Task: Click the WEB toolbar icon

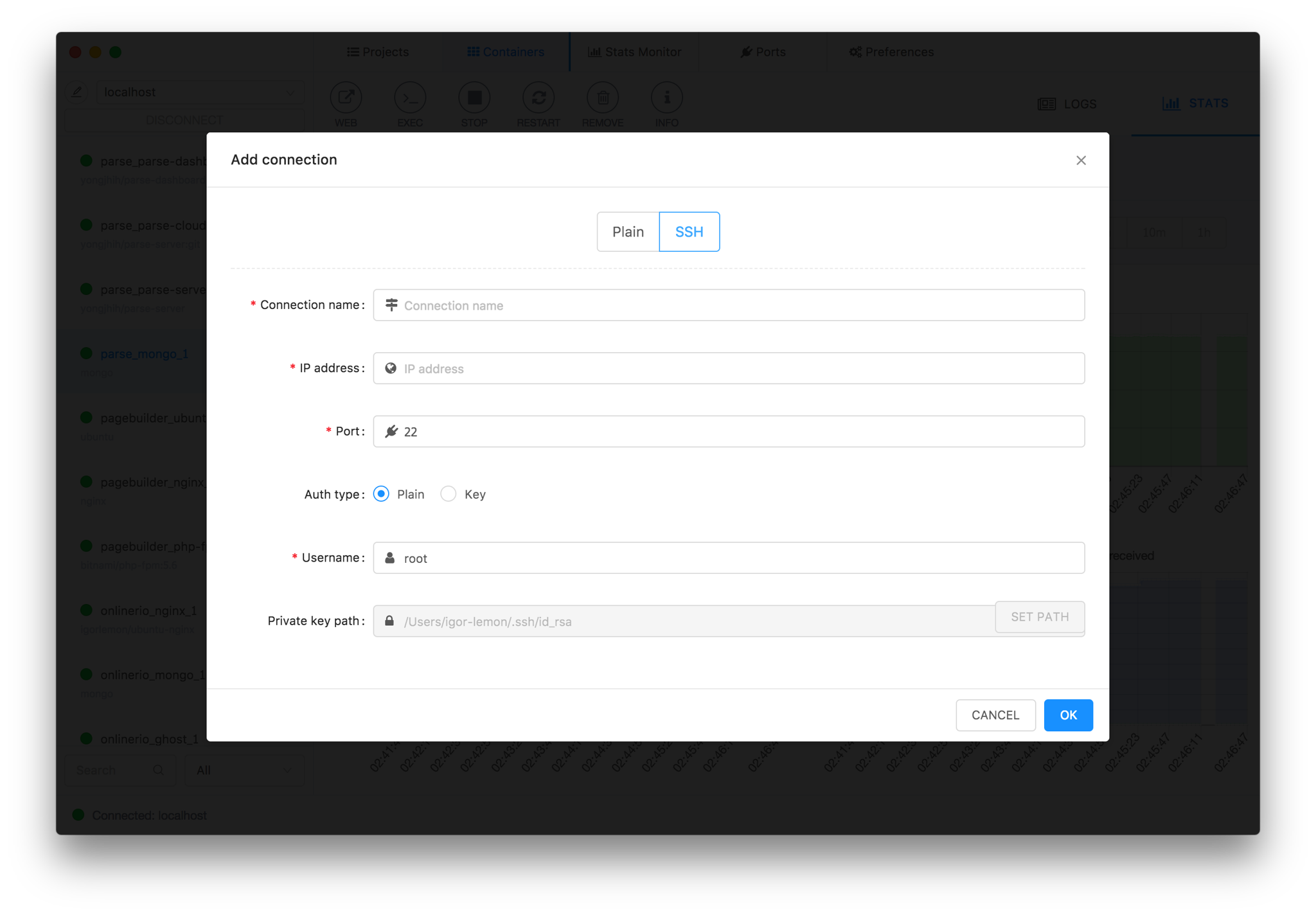Action: [x=346, y=98]
